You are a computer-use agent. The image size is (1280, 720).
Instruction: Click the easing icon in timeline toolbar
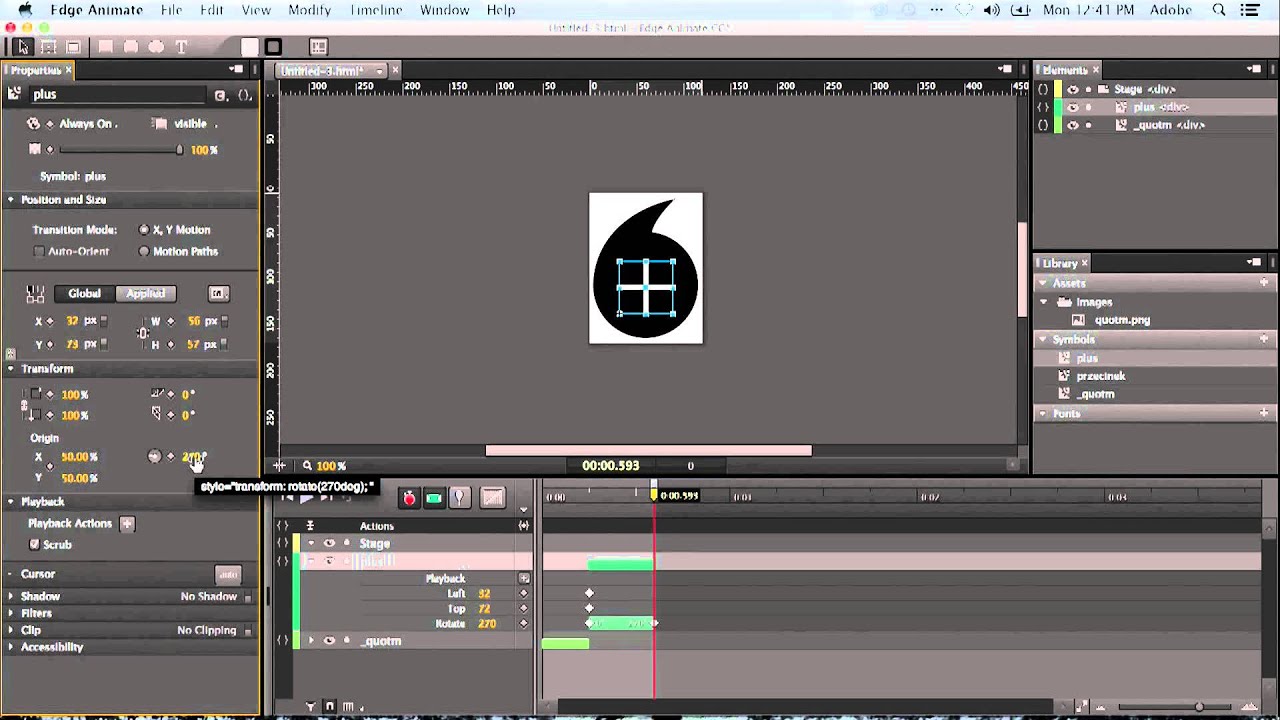pyautogui.click(x=491, y=497)
